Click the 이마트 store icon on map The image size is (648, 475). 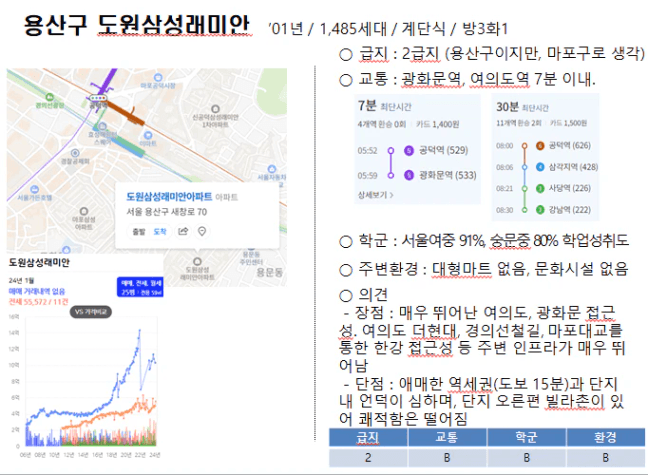coord(148,135)
